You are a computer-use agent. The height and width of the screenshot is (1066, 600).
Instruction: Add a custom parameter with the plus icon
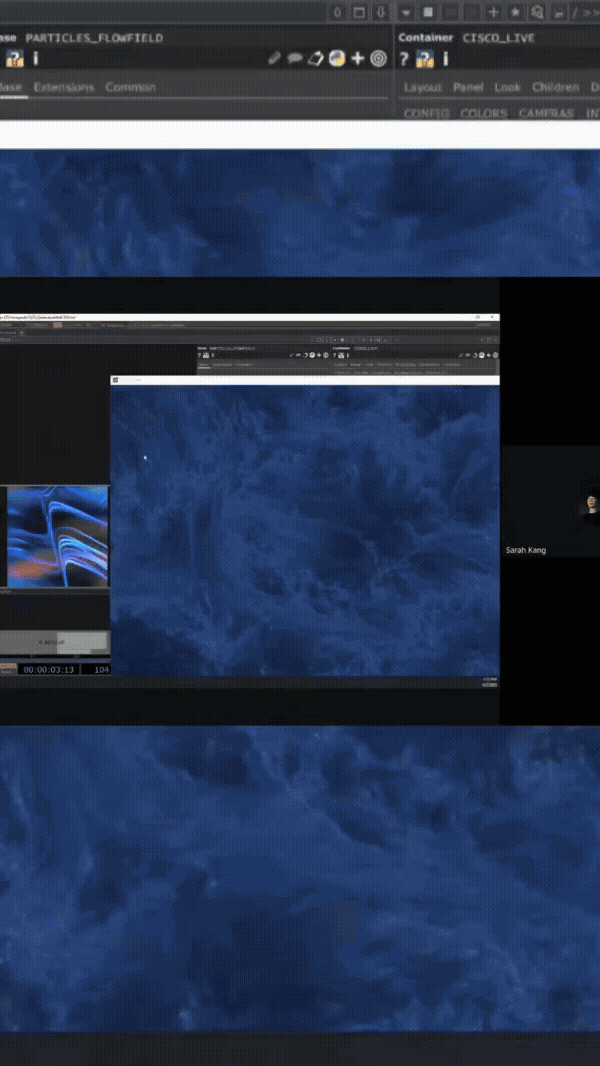point(357,58)
